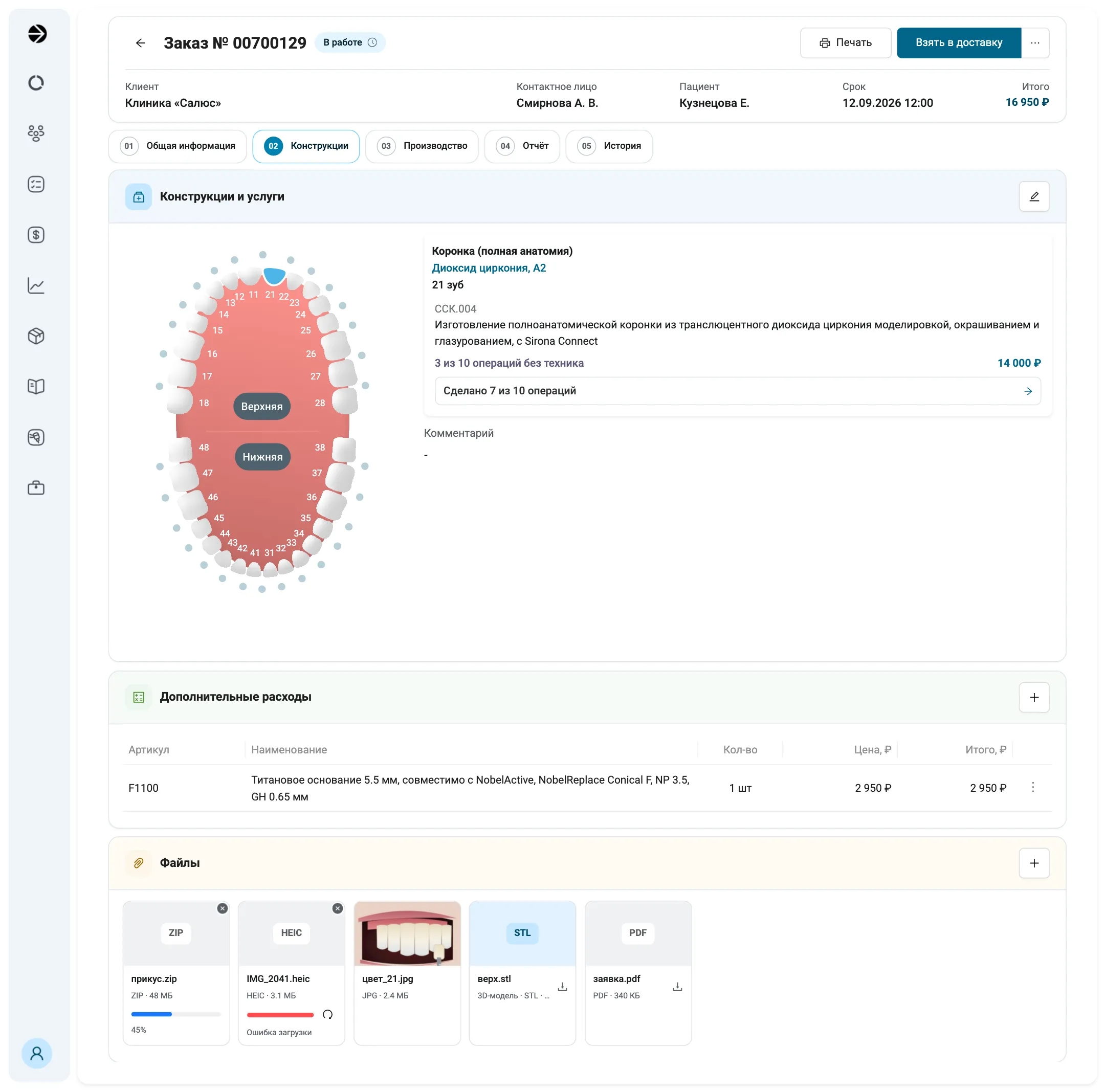Open the dashboard ring icon in sidebar
Image resolution: width=1105 pixels, height=1092 pixels.
pyautogui.click(x=36, y=83)
